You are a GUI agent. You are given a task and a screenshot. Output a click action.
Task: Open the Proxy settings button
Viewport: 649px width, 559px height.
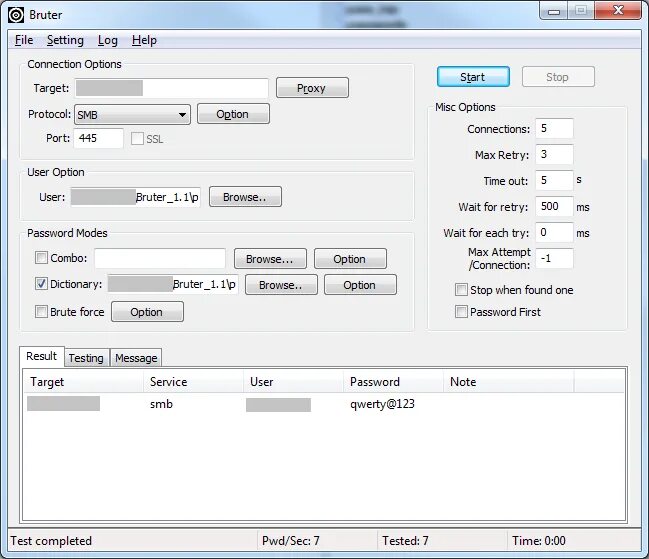tap(312, 88)
